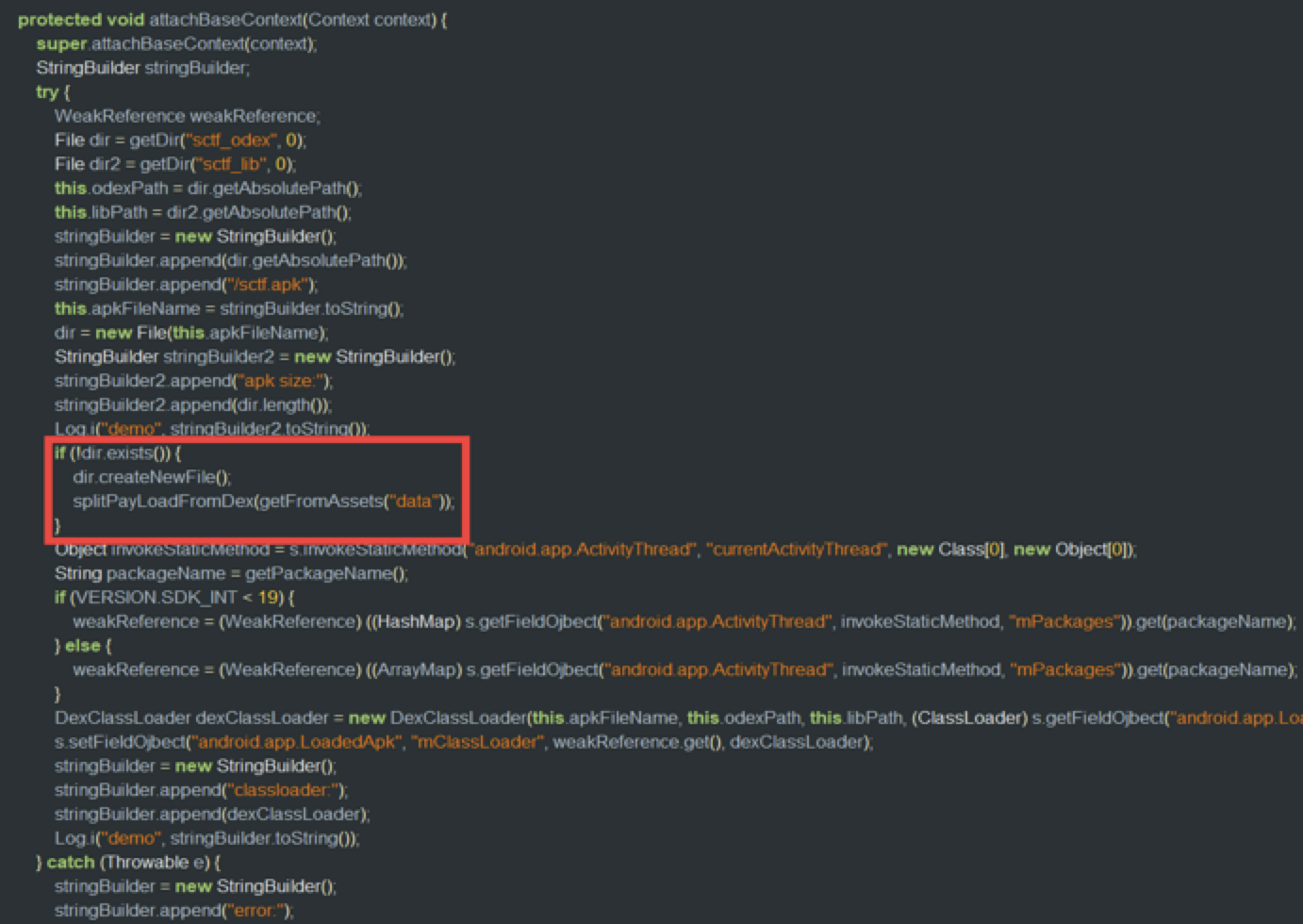Click the "/sctf.apk" string literal
This screenshot has width=1303, height=924.
267,284
